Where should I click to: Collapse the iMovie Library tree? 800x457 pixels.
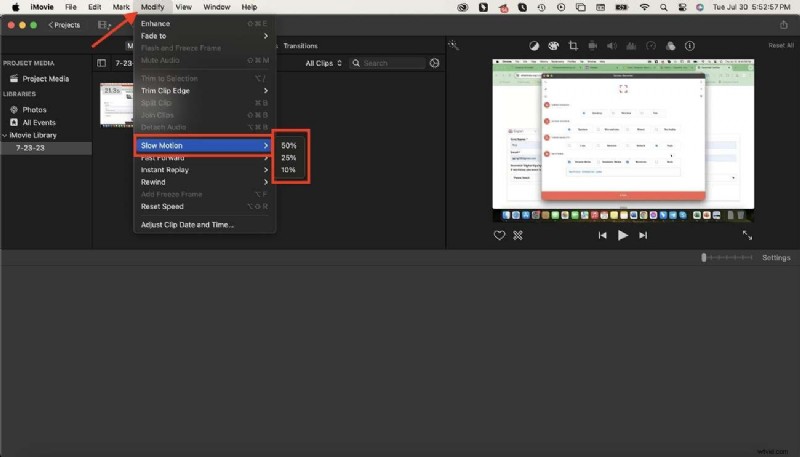coord(5,135)
